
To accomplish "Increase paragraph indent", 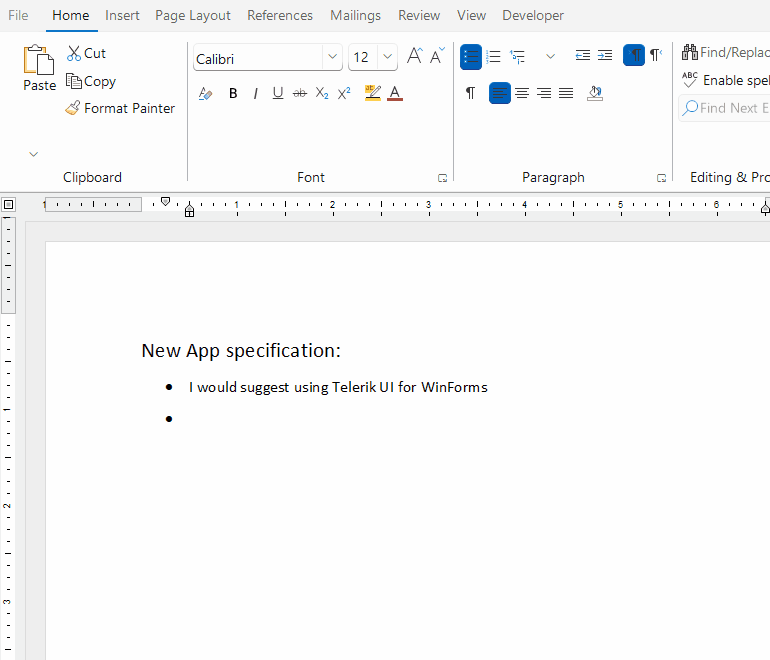I will tap(605, 55).
